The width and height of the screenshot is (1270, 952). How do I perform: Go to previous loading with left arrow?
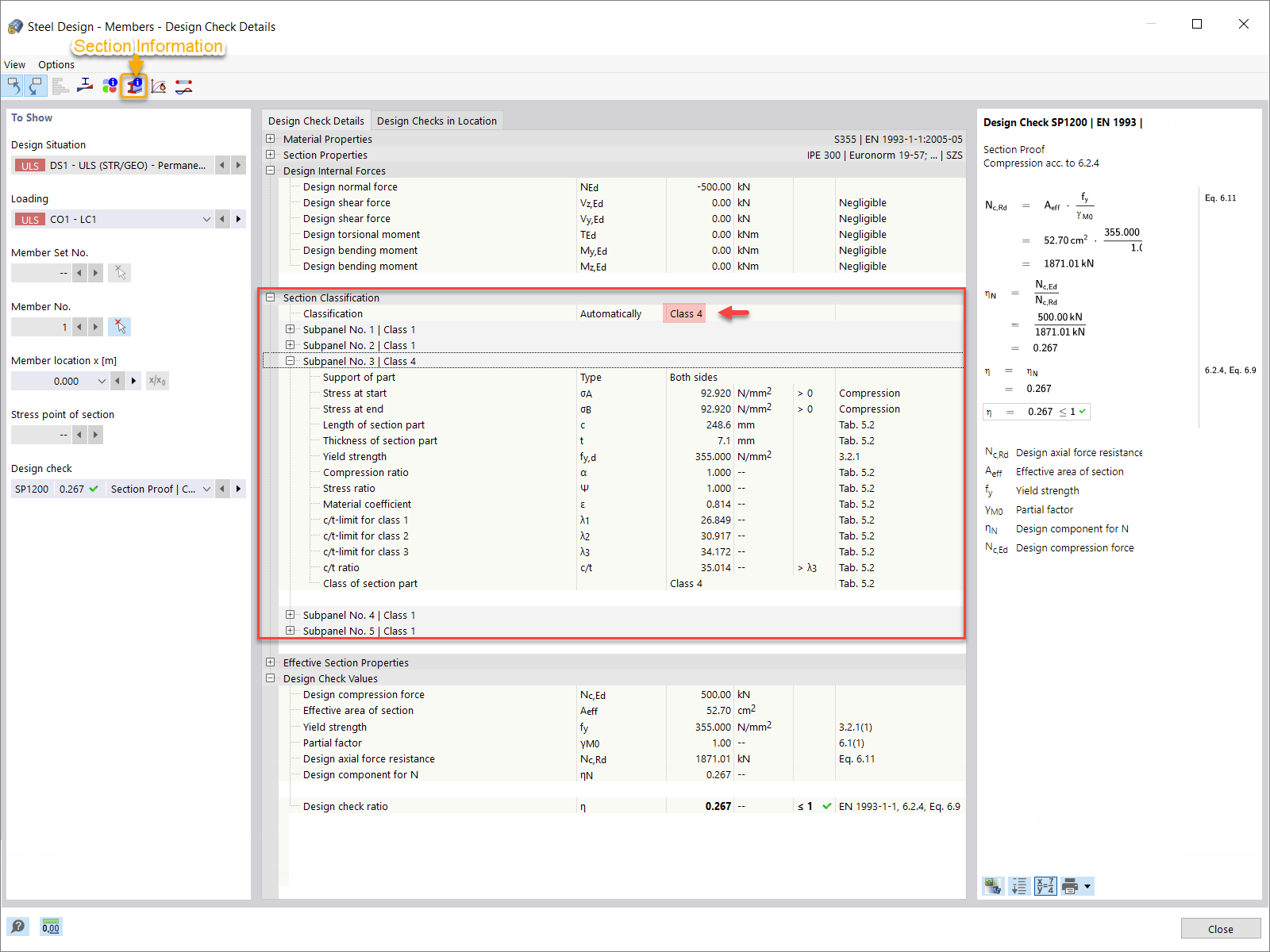coord(222,219)
